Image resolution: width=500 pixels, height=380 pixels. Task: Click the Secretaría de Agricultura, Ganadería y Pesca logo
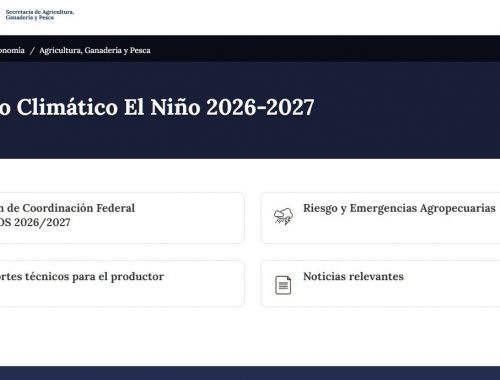[x=40, y=15]
